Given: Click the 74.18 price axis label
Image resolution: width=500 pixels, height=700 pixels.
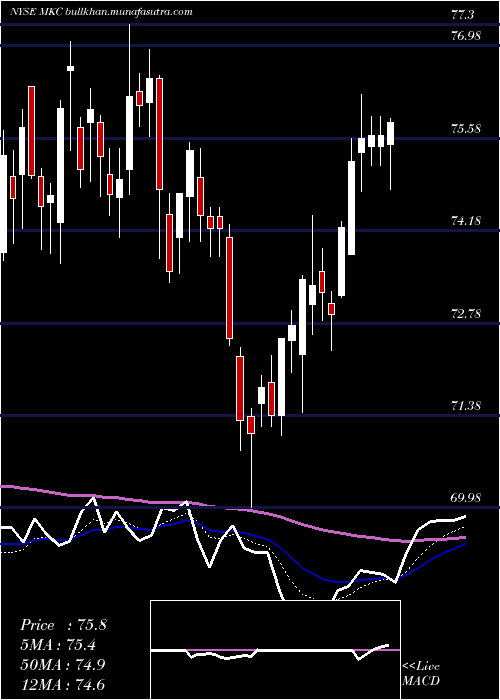Looking at the screenshot, I should 466,221.
